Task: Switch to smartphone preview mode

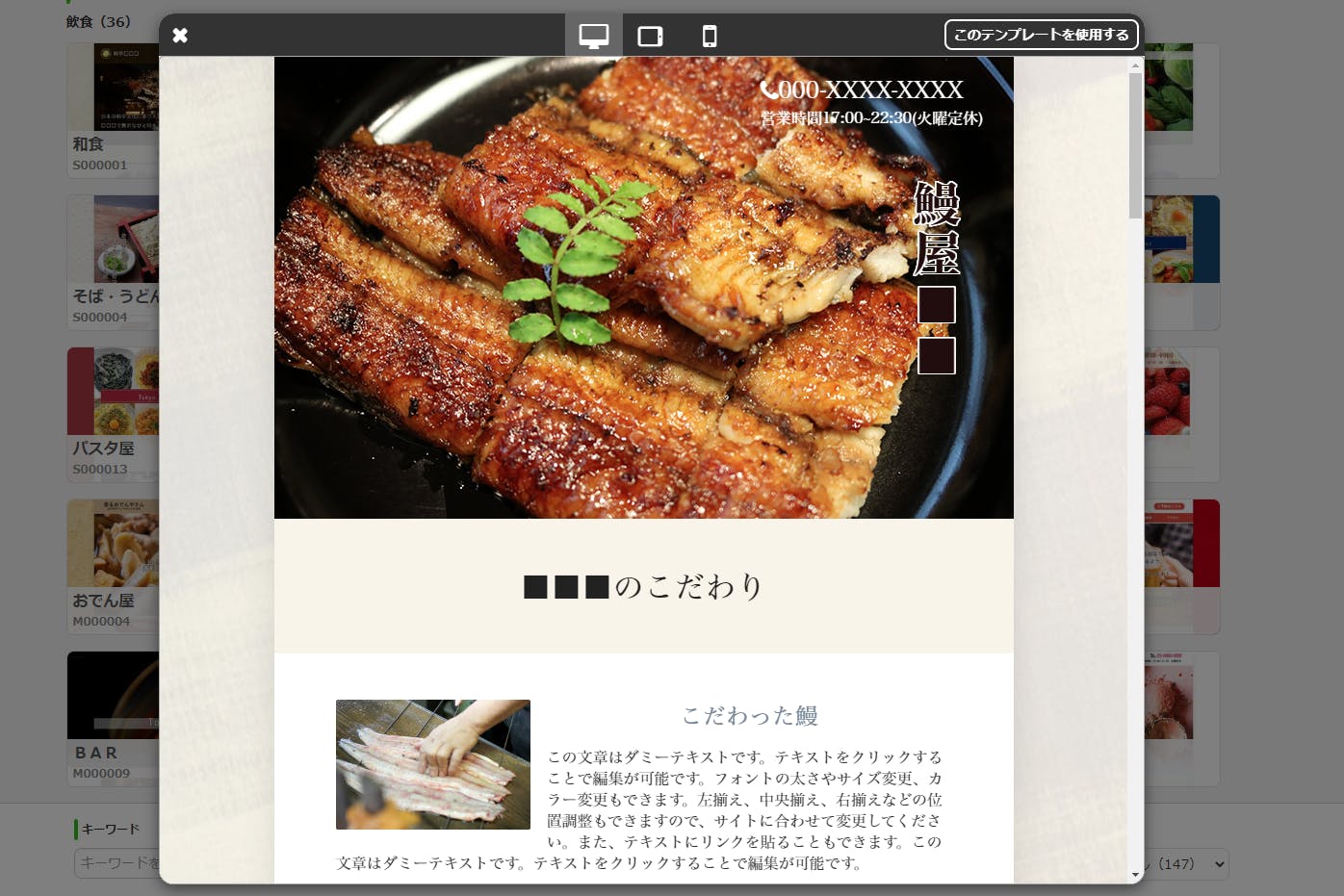Action: pyautogui.click(x=710, y=36)
